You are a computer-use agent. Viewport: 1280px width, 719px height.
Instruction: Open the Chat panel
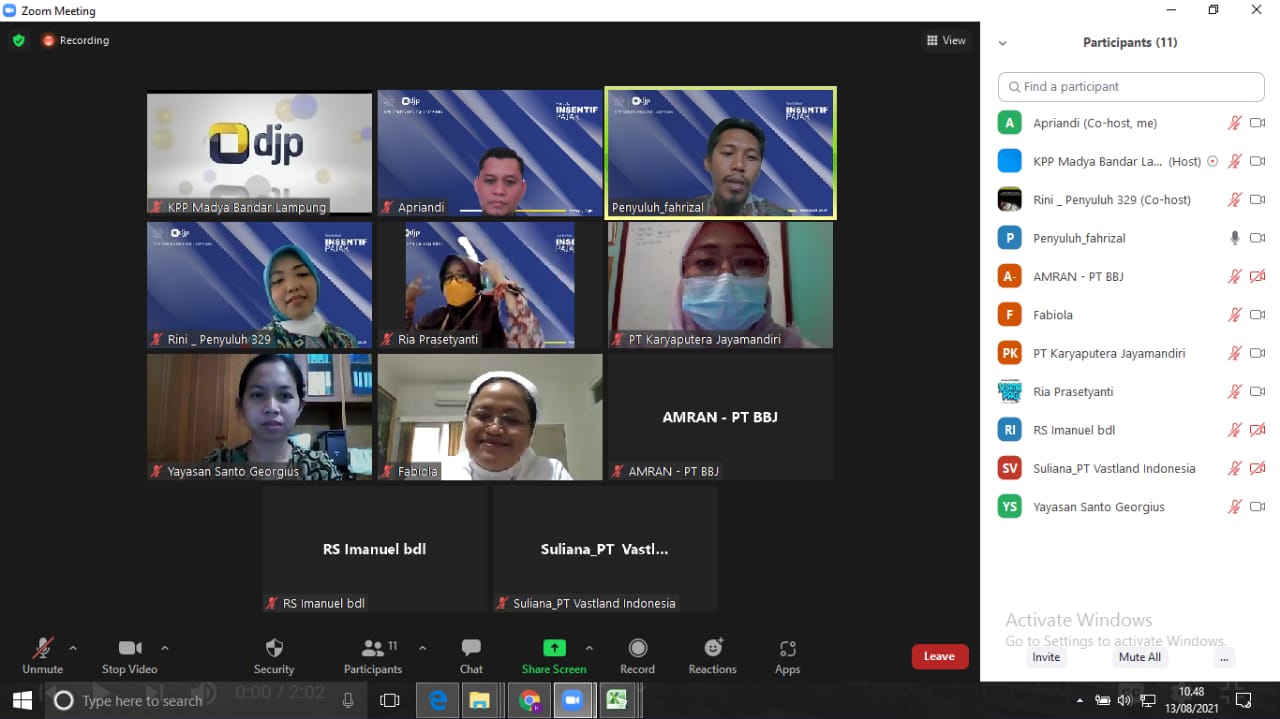[471, 649]
